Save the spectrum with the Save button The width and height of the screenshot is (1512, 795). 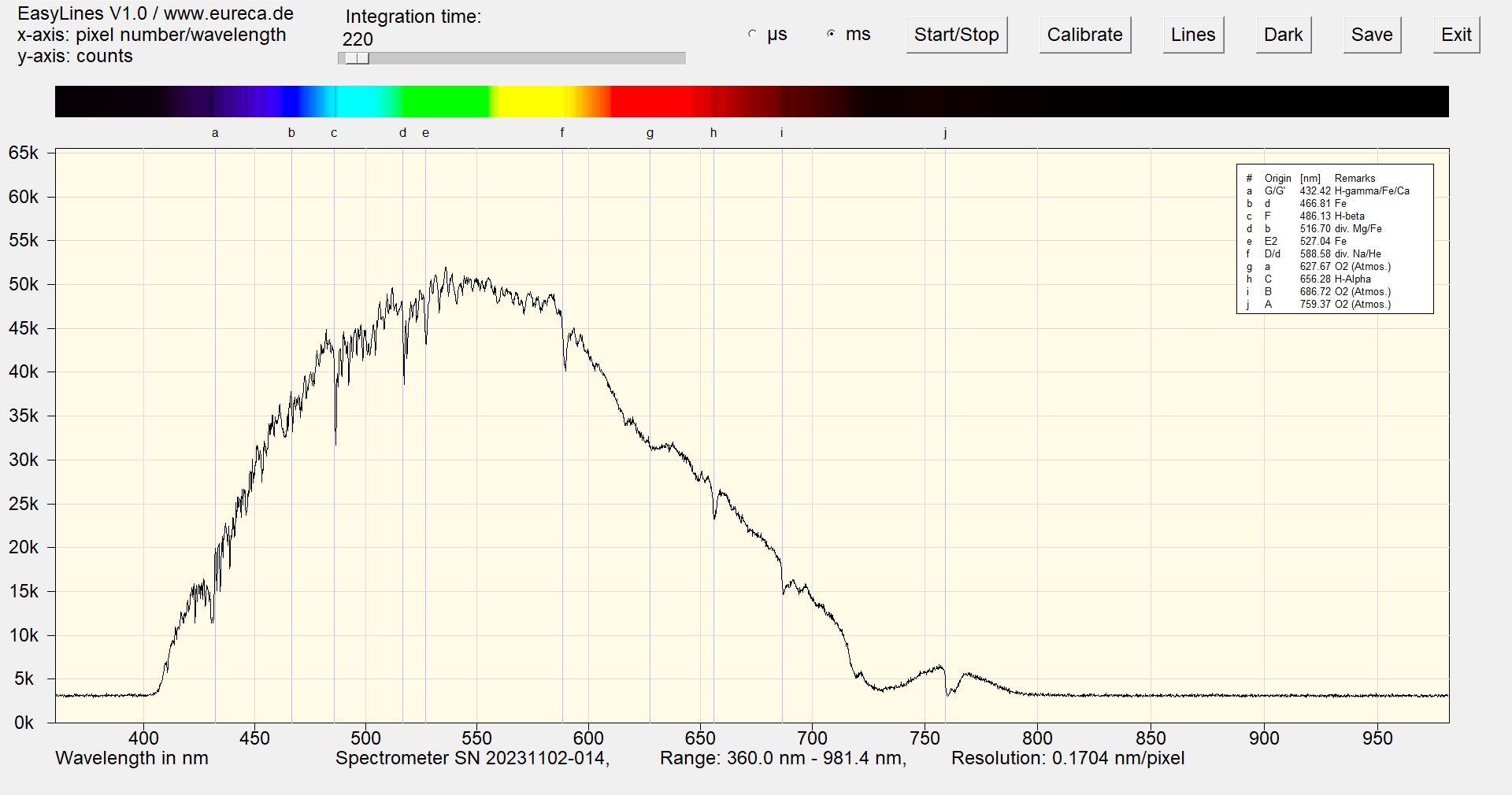coord(1372,35)
